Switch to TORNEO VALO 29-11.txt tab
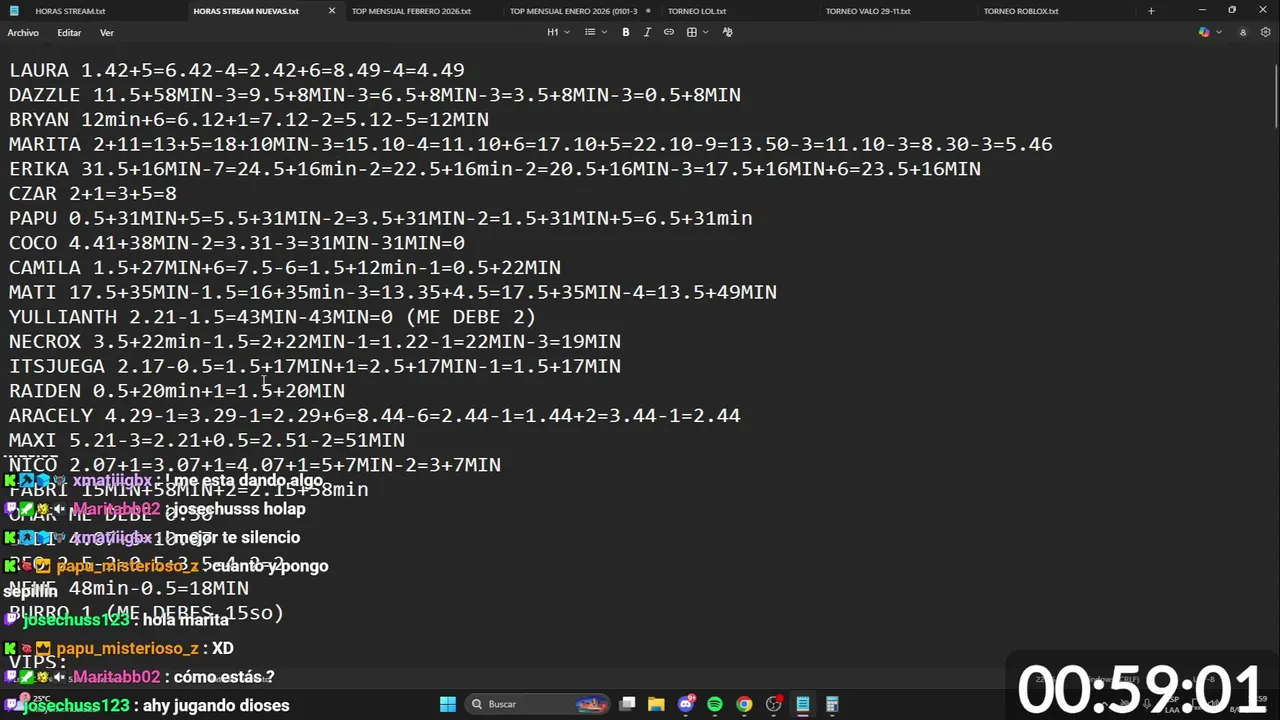 pos(868,11)
